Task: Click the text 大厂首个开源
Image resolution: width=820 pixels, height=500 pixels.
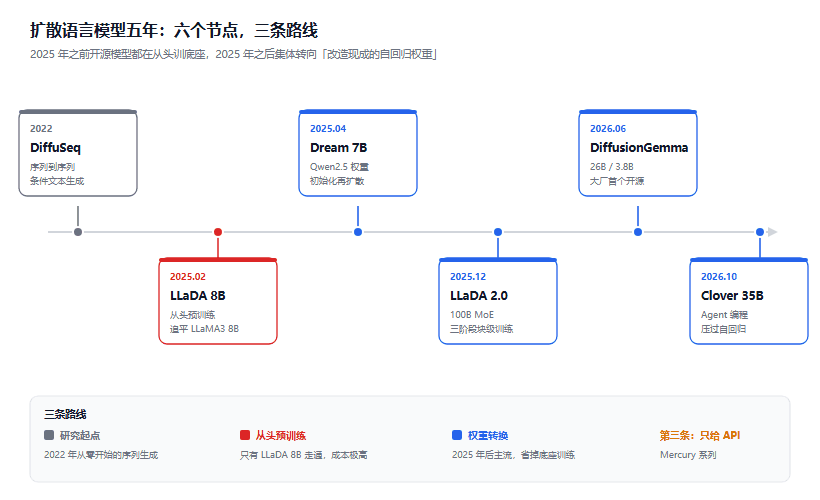Action: 617,181
